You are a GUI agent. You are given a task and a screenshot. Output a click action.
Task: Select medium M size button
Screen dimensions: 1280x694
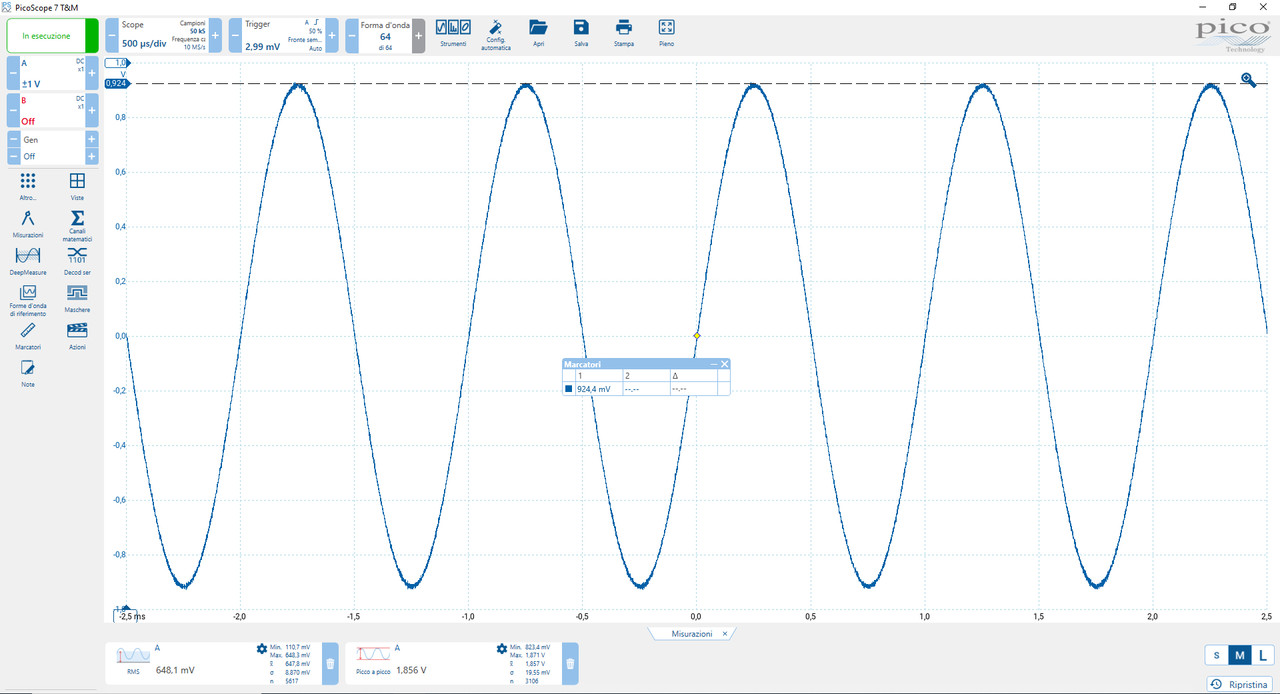[1239, 655]
